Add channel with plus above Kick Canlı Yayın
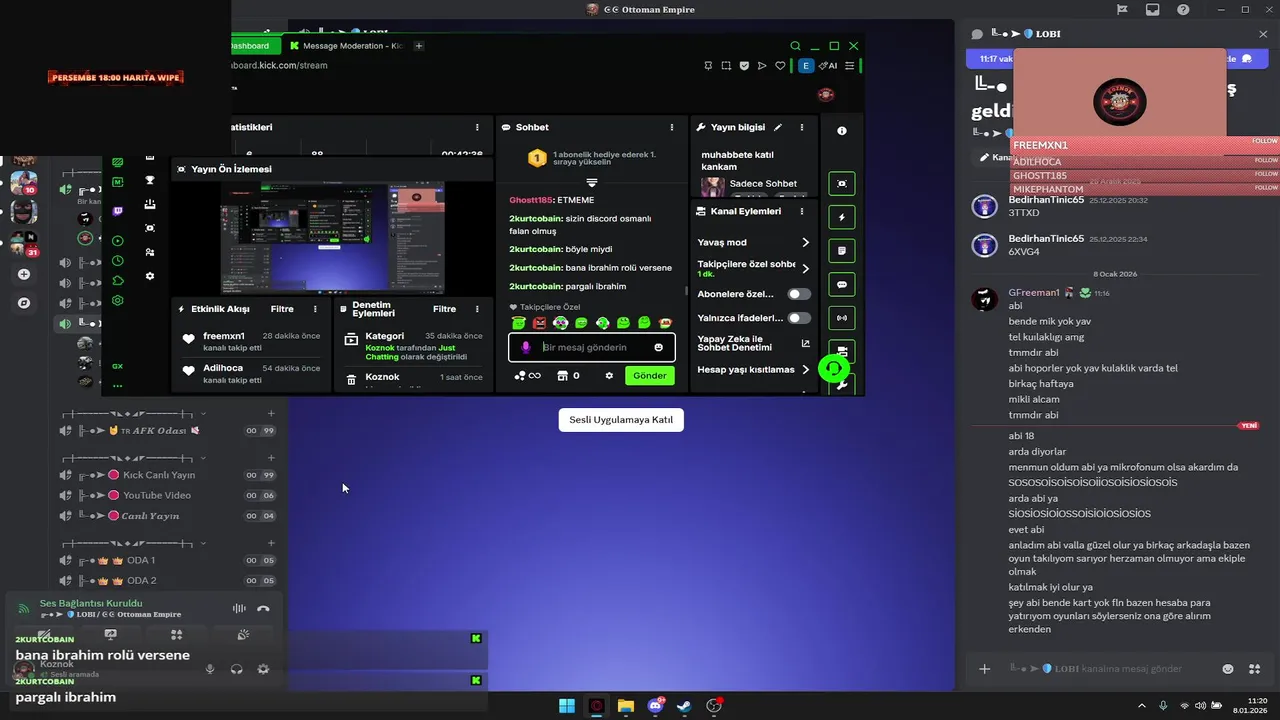The width and height of the screenshot is (1280, 720). coord(271,457)
